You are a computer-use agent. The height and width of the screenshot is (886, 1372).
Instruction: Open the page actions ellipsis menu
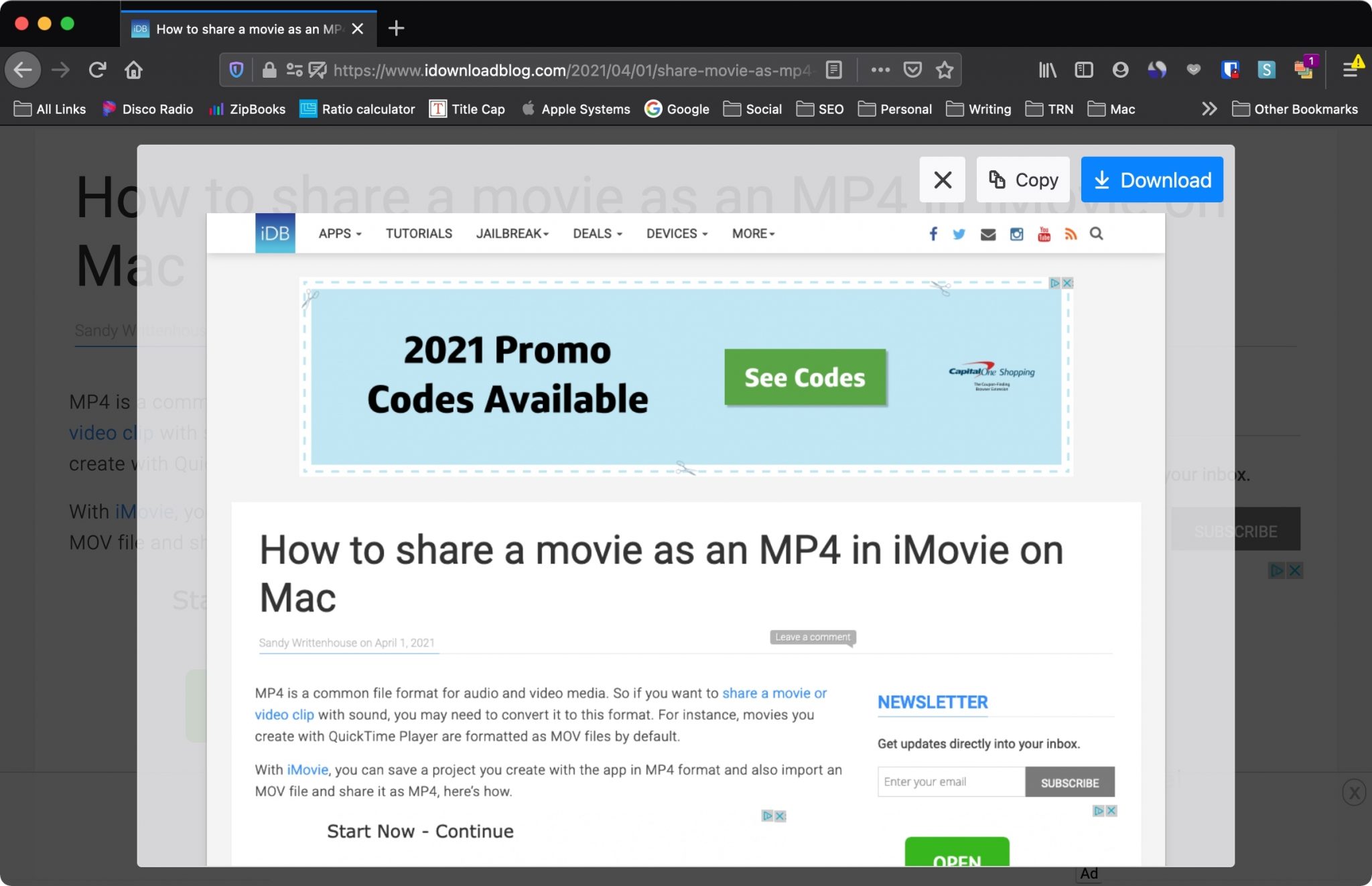(x=880, y=70)
